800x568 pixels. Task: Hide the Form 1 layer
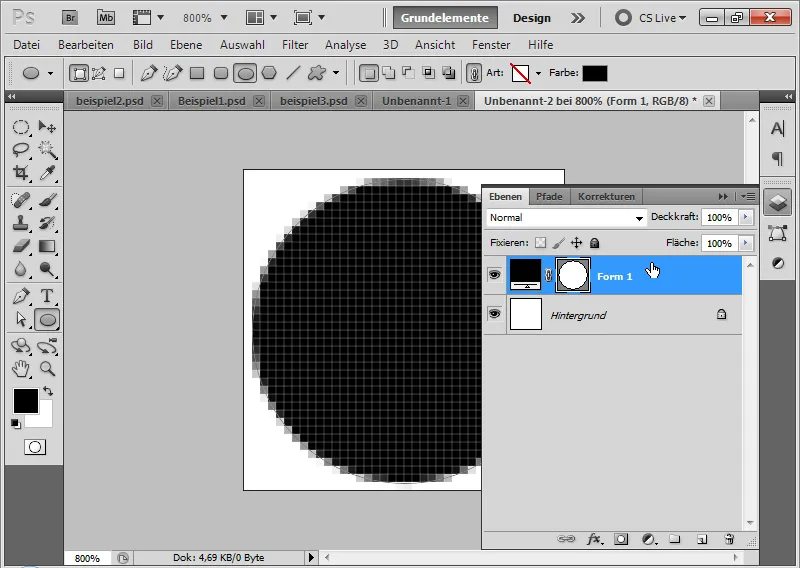(x=494, y=275)
